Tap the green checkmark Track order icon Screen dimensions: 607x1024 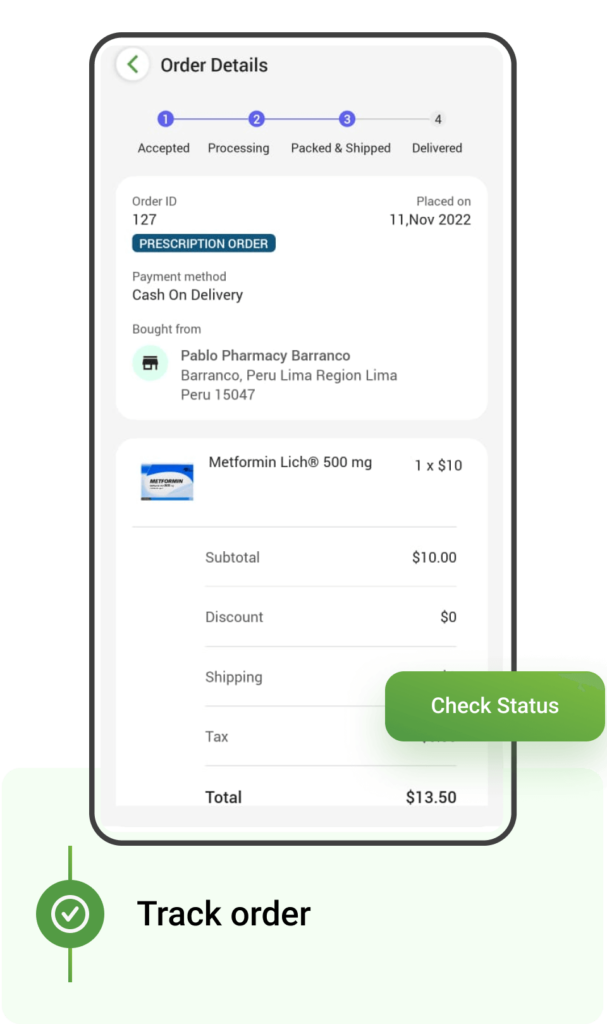pos(70,914)
